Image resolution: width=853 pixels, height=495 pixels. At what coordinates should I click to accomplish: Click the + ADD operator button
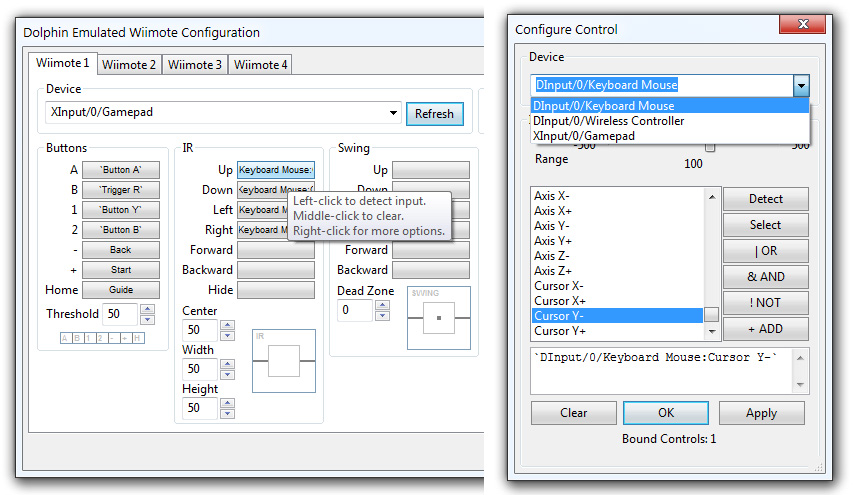click(765, 329)
